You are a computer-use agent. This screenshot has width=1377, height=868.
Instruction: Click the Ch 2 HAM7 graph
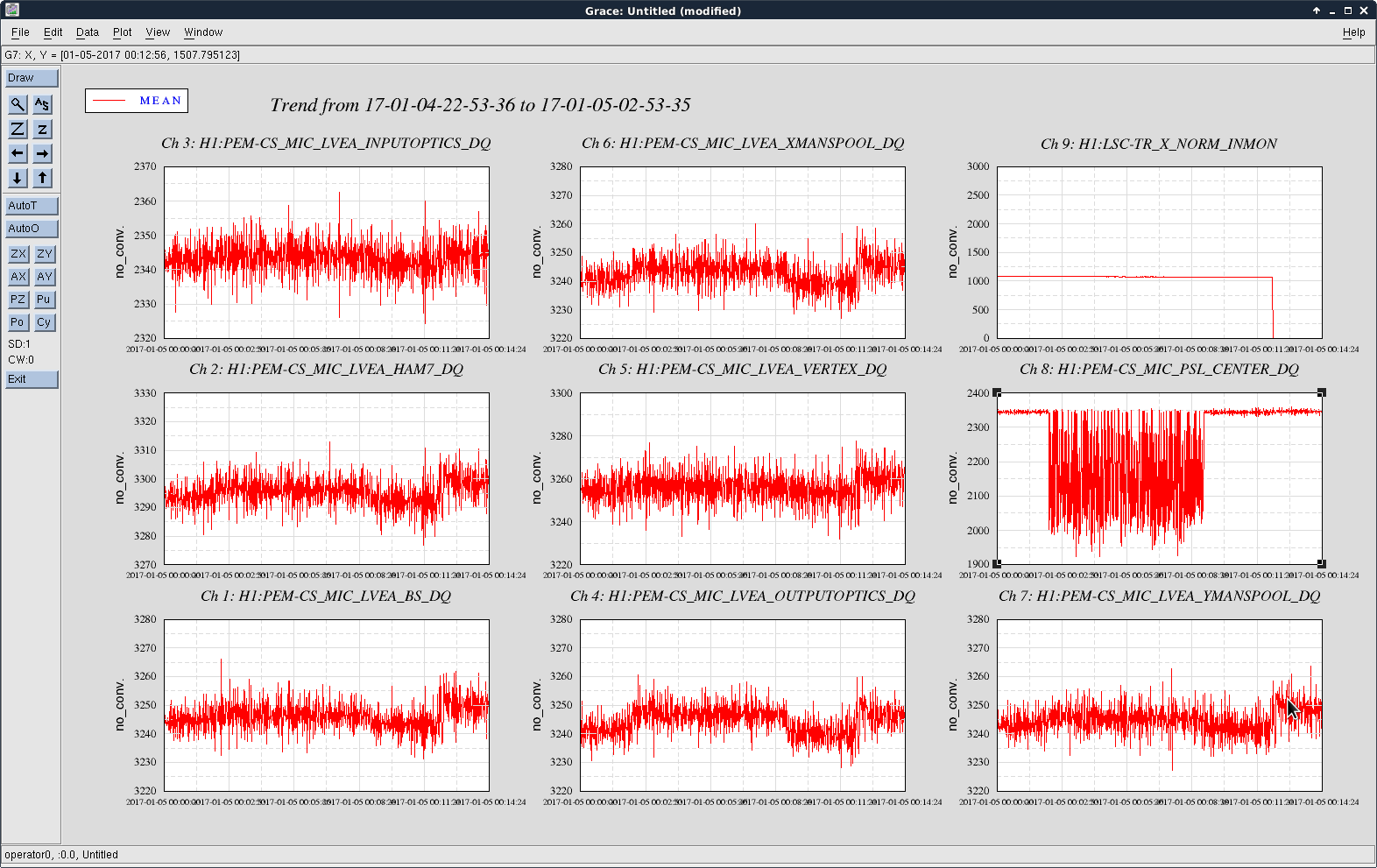pos(327,478)
